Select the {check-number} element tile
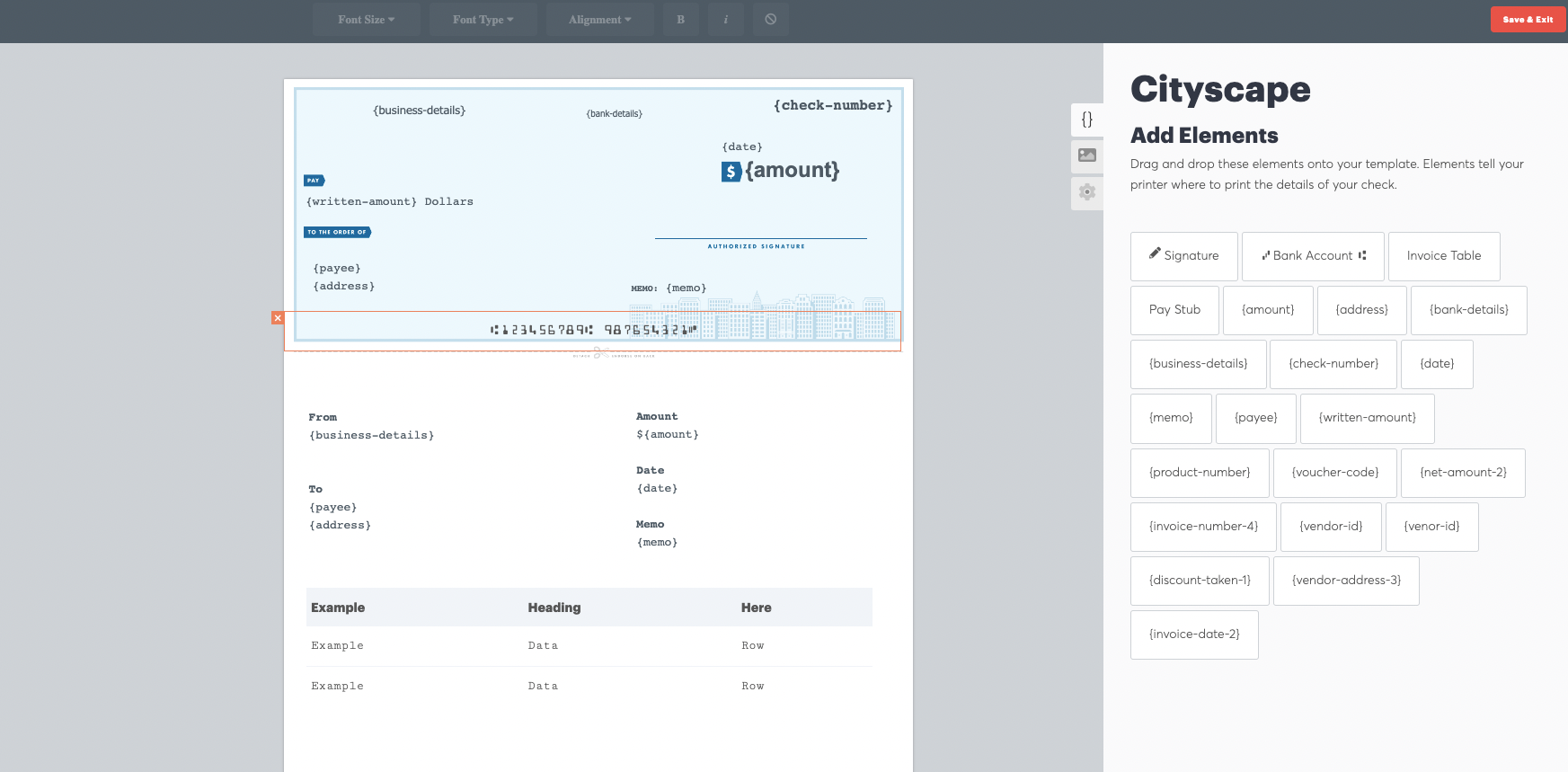This screenshot has width=1568, height=772. [1333, 364]
